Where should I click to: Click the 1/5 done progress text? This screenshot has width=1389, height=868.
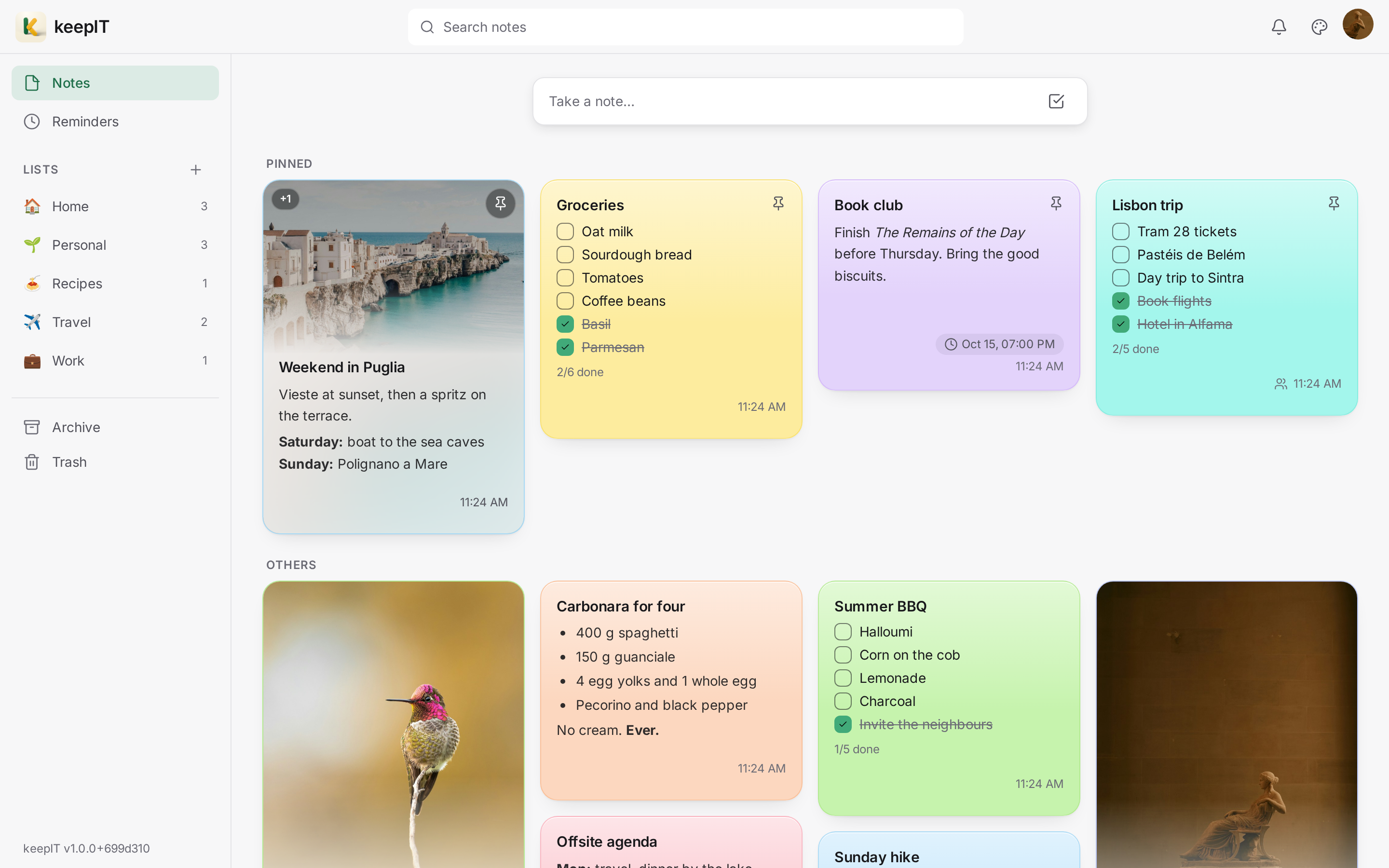pyautogui.click(x=857, y=749)
